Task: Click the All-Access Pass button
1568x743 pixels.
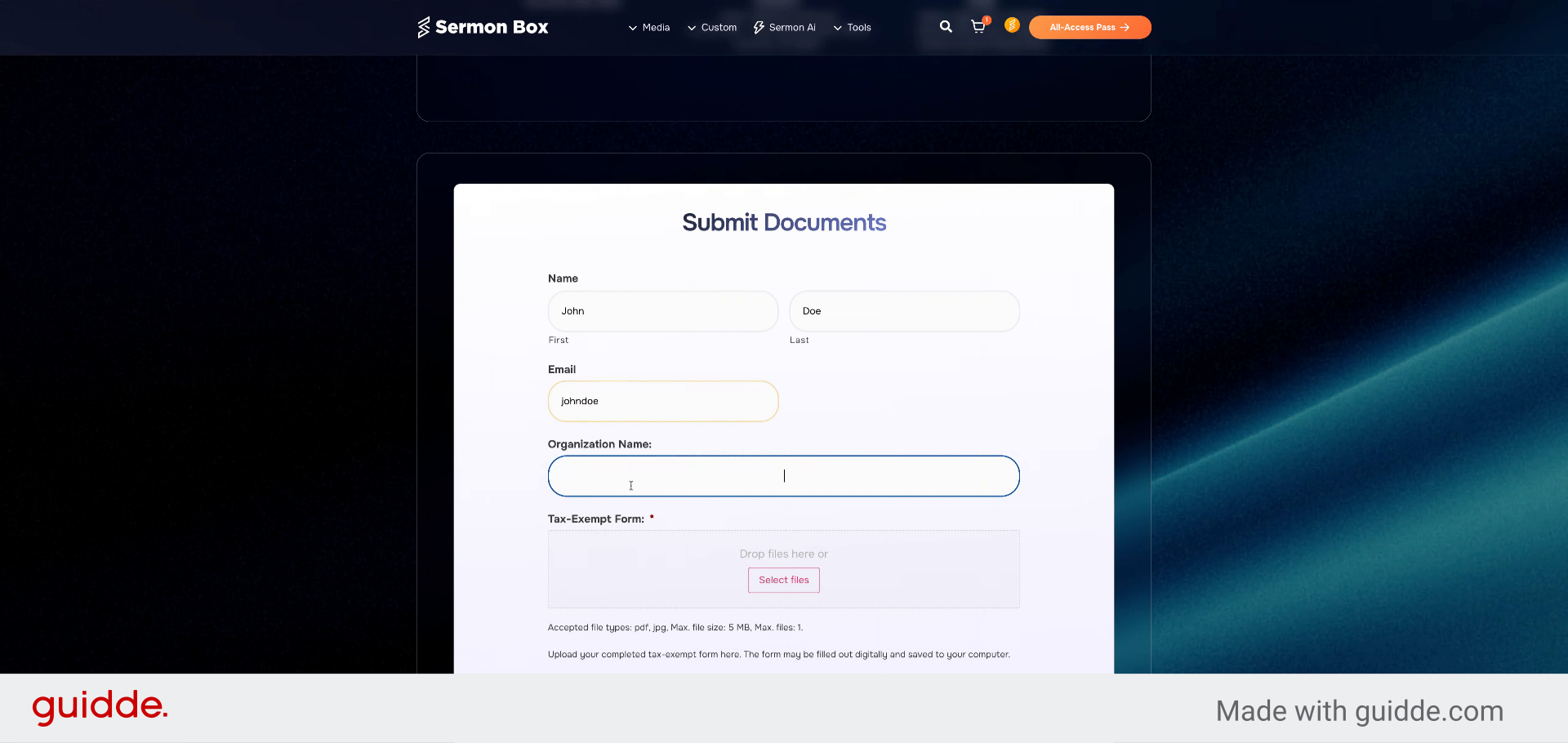Action: (1089, 27)
